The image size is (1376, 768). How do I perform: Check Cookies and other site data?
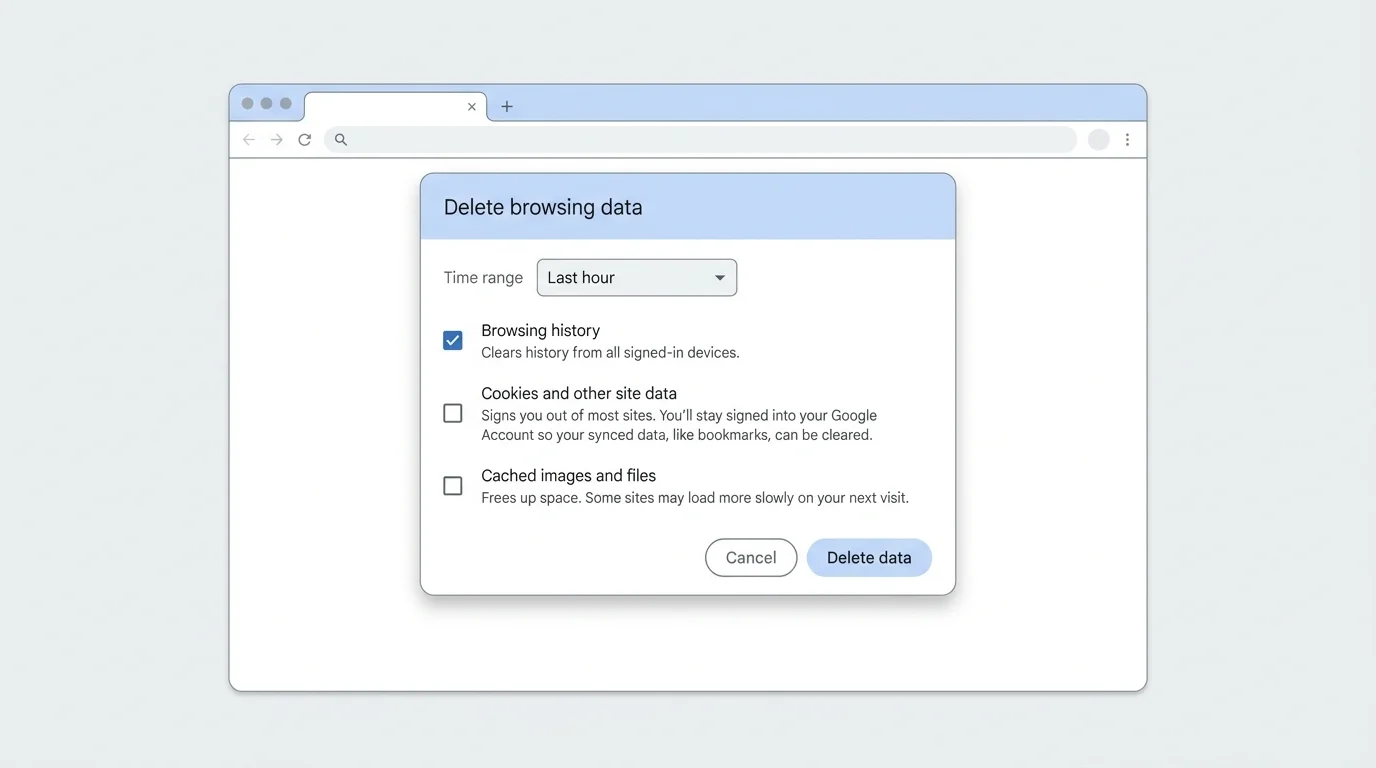453,413
